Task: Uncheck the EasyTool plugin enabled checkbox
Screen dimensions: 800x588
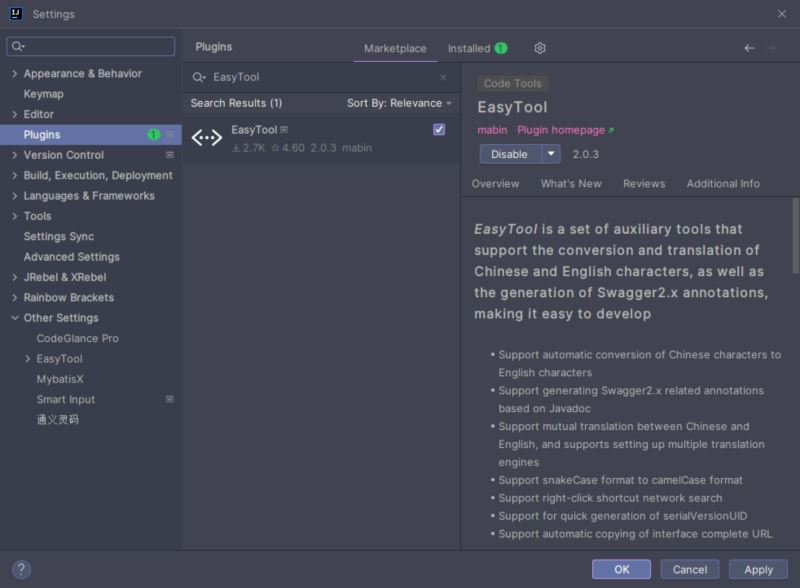Action: (x=439, y=130)
